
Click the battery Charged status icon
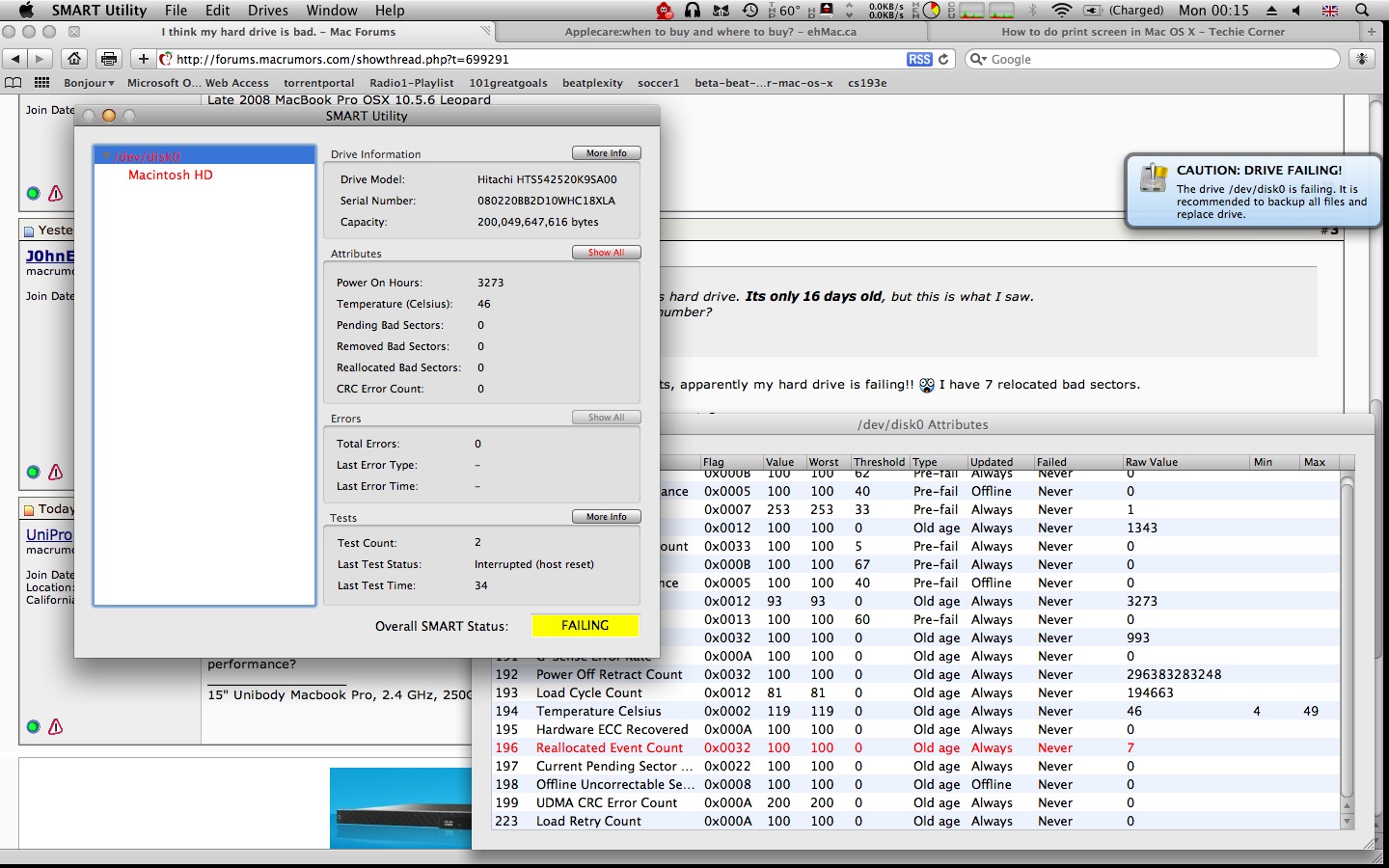click(x=1124, y=10)
